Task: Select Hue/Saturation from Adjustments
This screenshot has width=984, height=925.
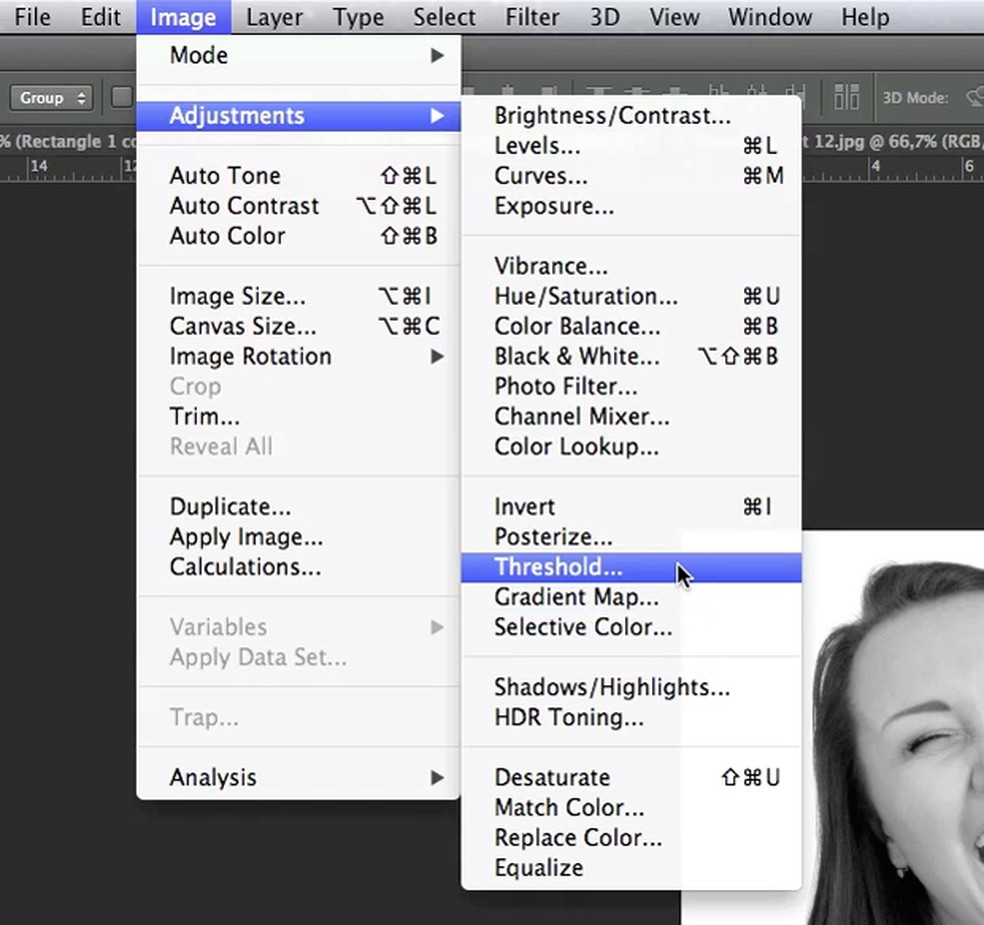Action: pos(585,297)
